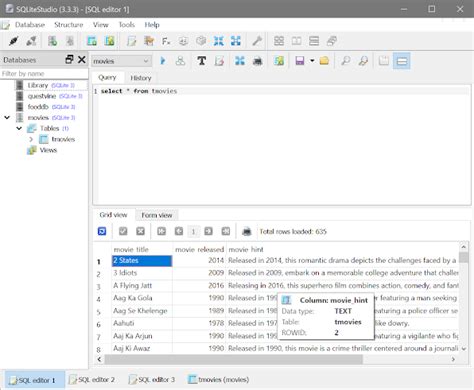This screenshot has width=474, height=390.
Task: Switch to SQL editor 2 in taskbar
Action: [92, 379]
